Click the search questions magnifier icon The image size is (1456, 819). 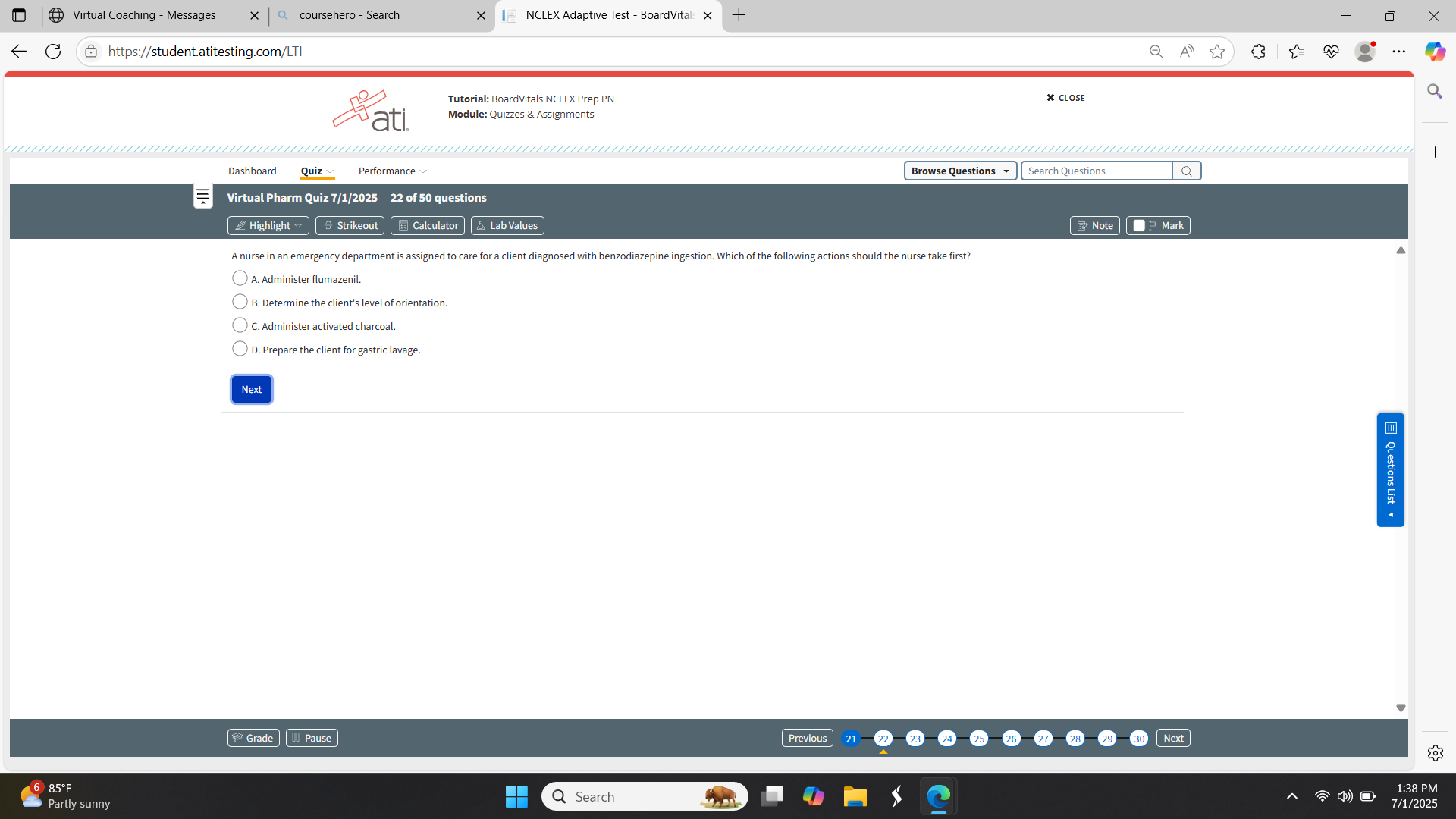pyautogui.click(x=1186, y=171)
